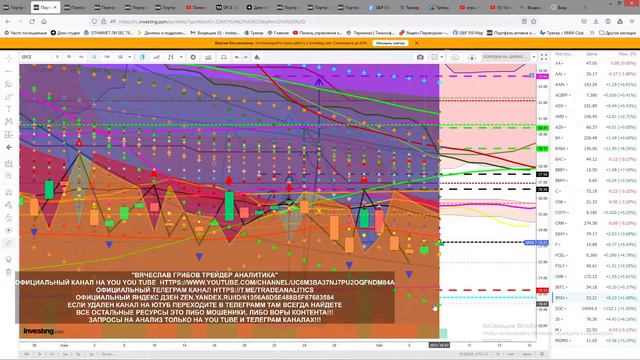Open the Другие закладки bookmarks folder

tap(618, 33)
